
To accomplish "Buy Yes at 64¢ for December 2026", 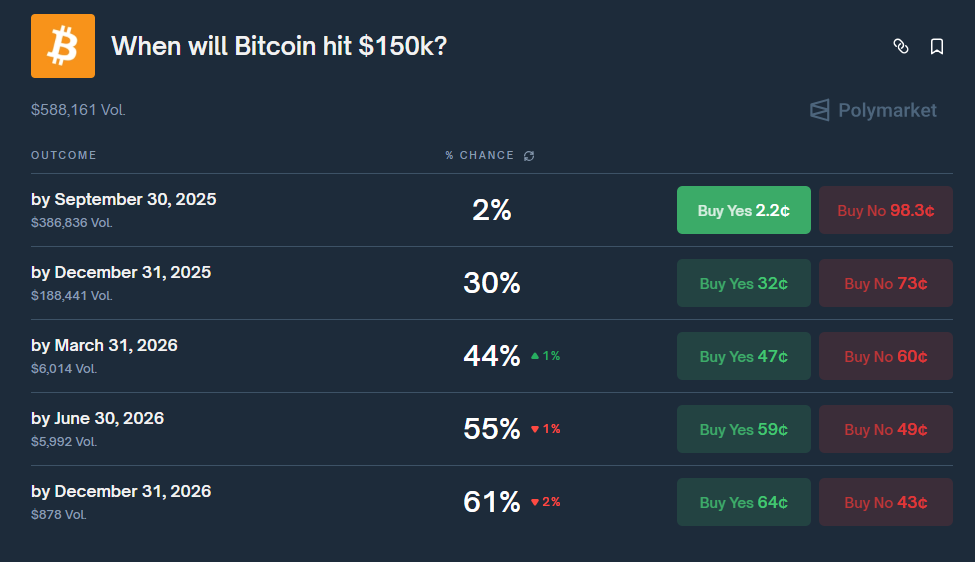I will 743,502.
